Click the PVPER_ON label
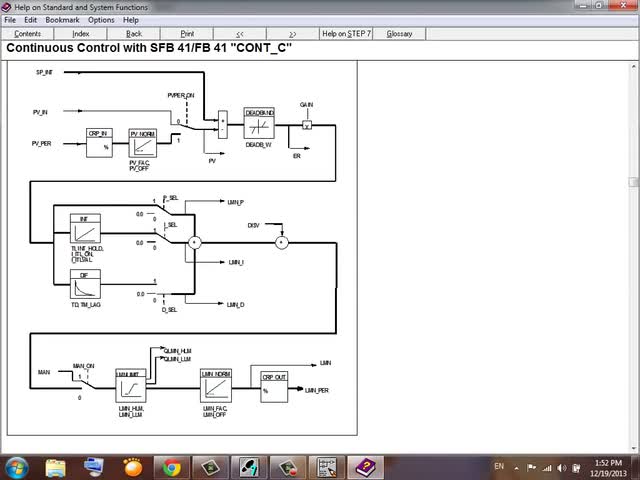This screenshot has height=480, width=640. tap(181, 96)
